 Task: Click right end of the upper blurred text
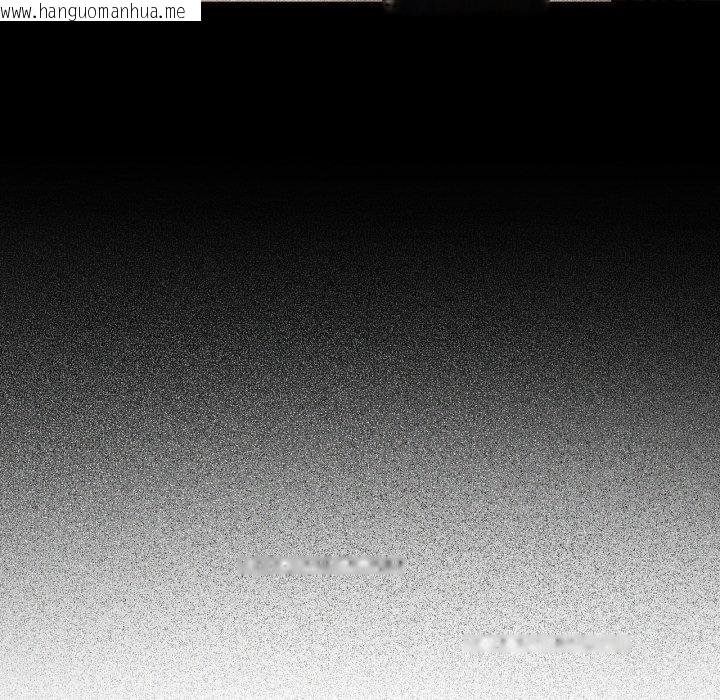coord(398,566)
